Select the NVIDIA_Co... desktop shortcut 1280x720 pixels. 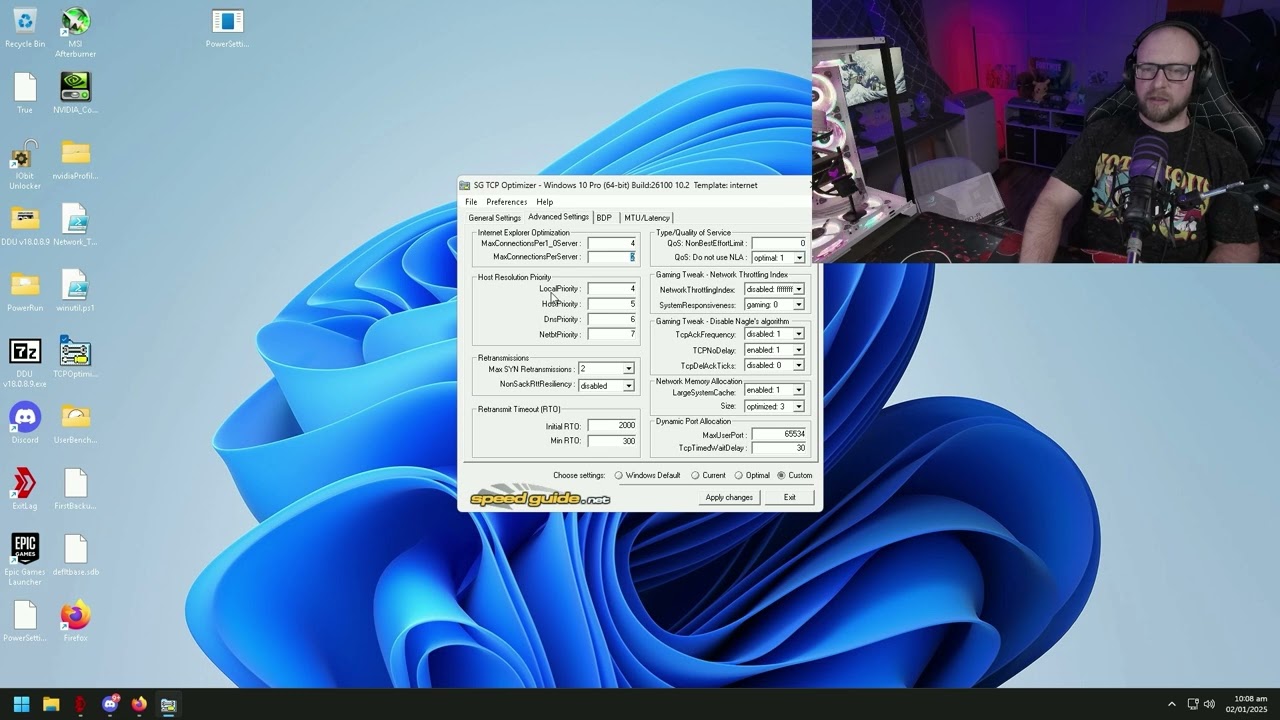coord(75,93)
